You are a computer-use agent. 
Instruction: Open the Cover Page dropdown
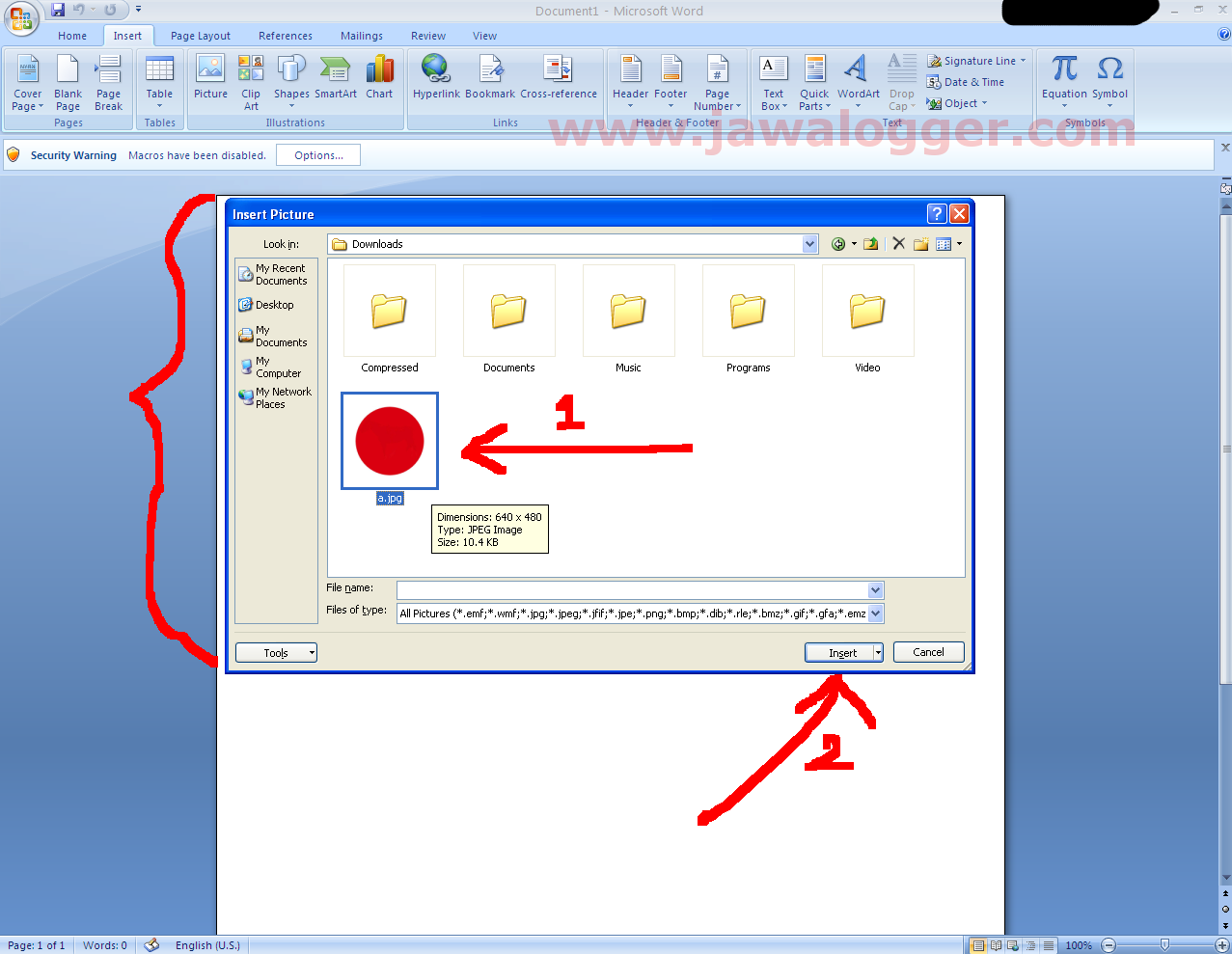[27, 82]
